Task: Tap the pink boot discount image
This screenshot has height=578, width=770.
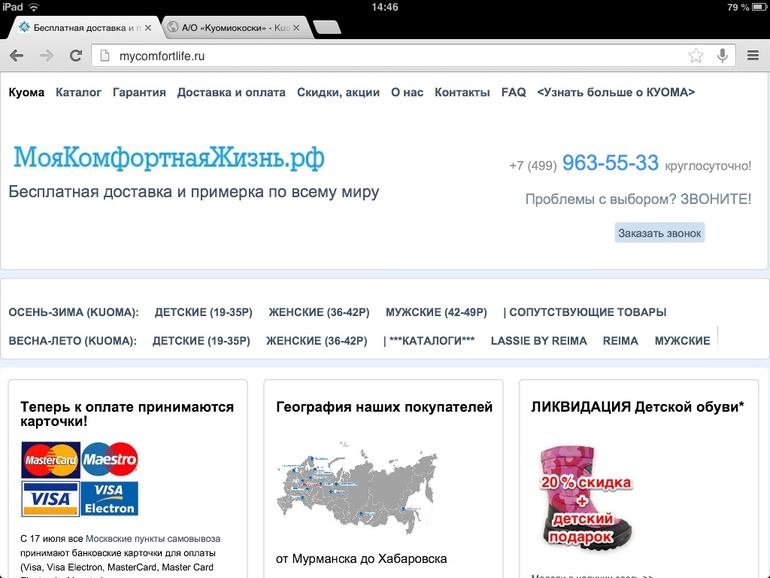Action: (x=588, y=496)
